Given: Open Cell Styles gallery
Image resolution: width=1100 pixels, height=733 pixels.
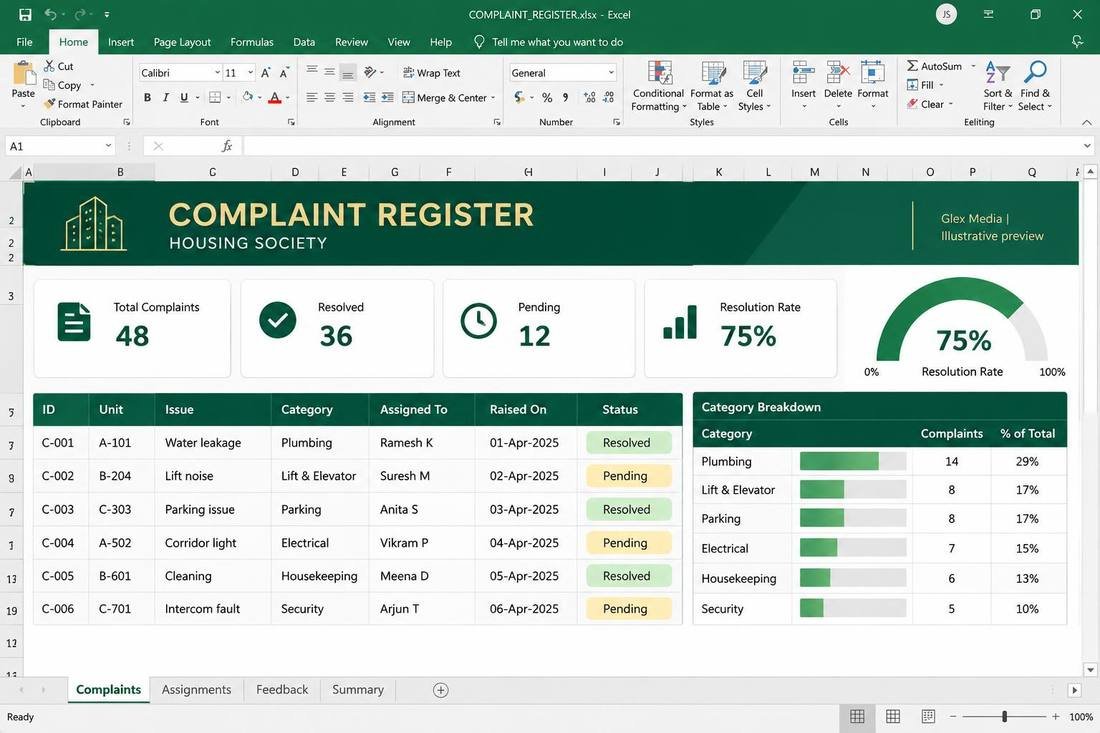Looking at the screenshot, I should pyautogui.click(x=754, y=86).
